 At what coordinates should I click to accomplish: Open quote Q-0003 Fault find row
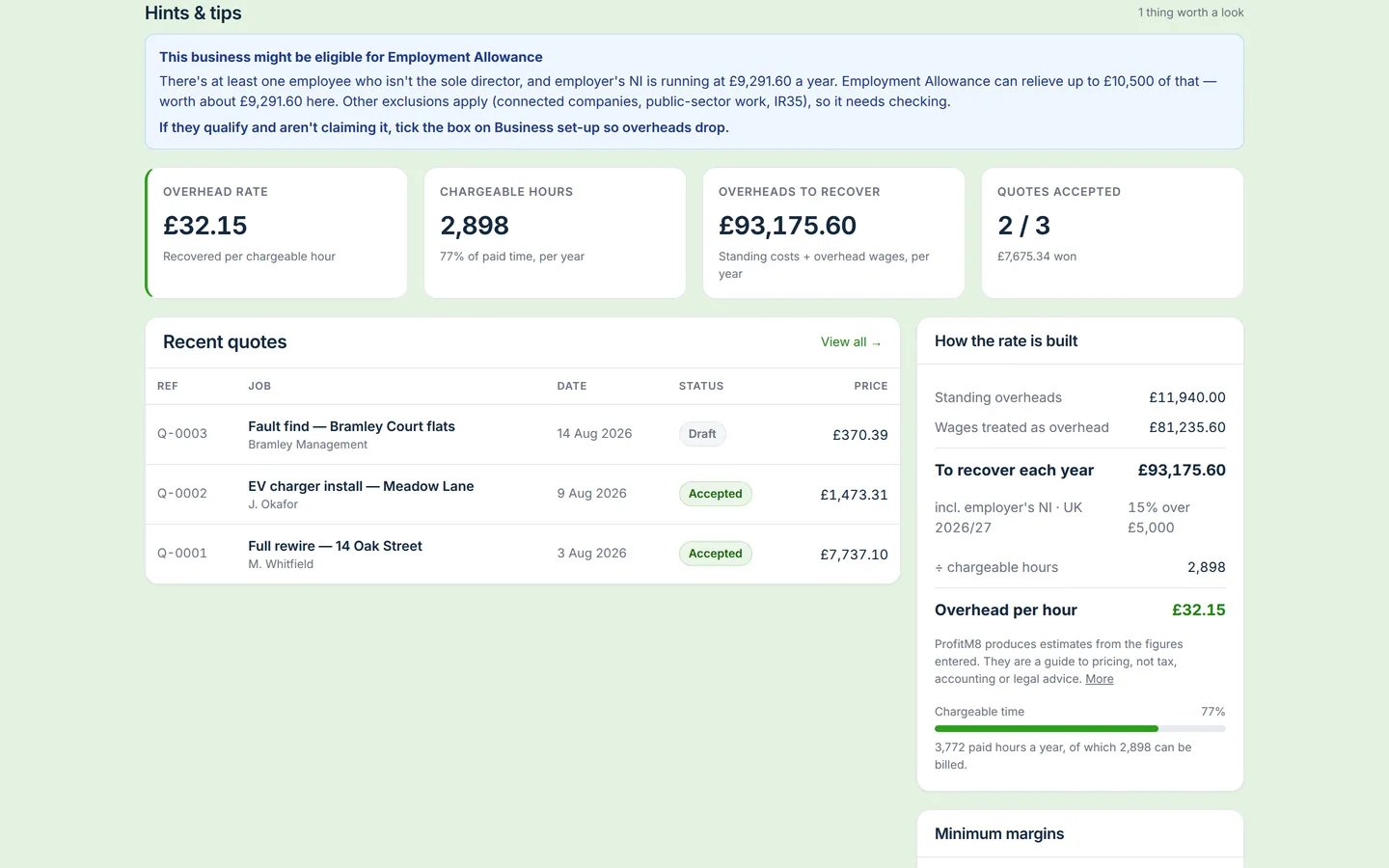click(522, 435)
